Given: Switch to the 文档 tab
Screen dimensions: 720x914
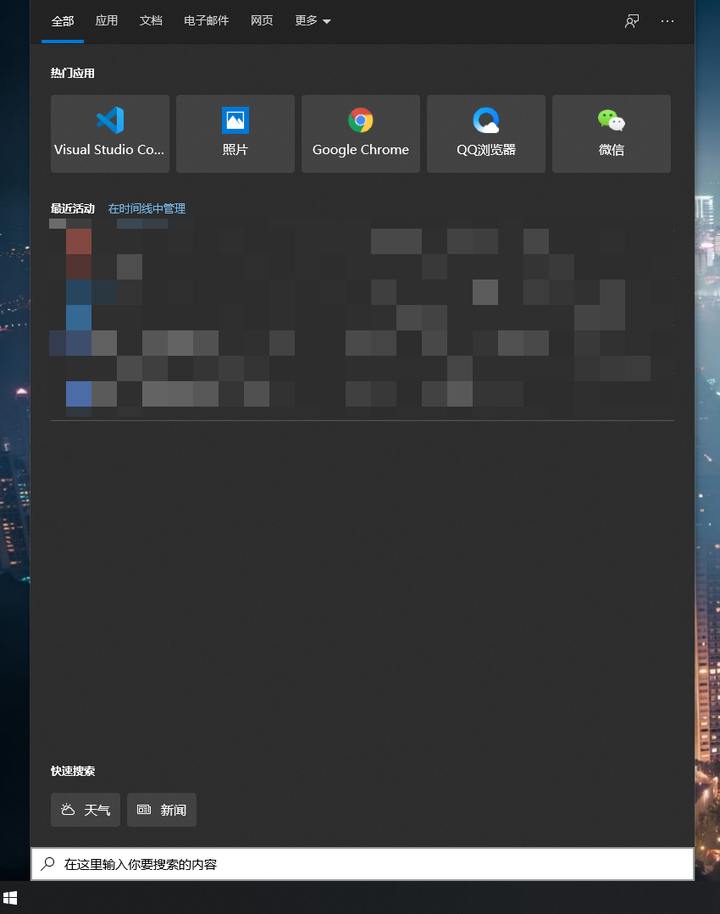Looking at the screenshot, I should pyautogui.click(x=150, y=21).
